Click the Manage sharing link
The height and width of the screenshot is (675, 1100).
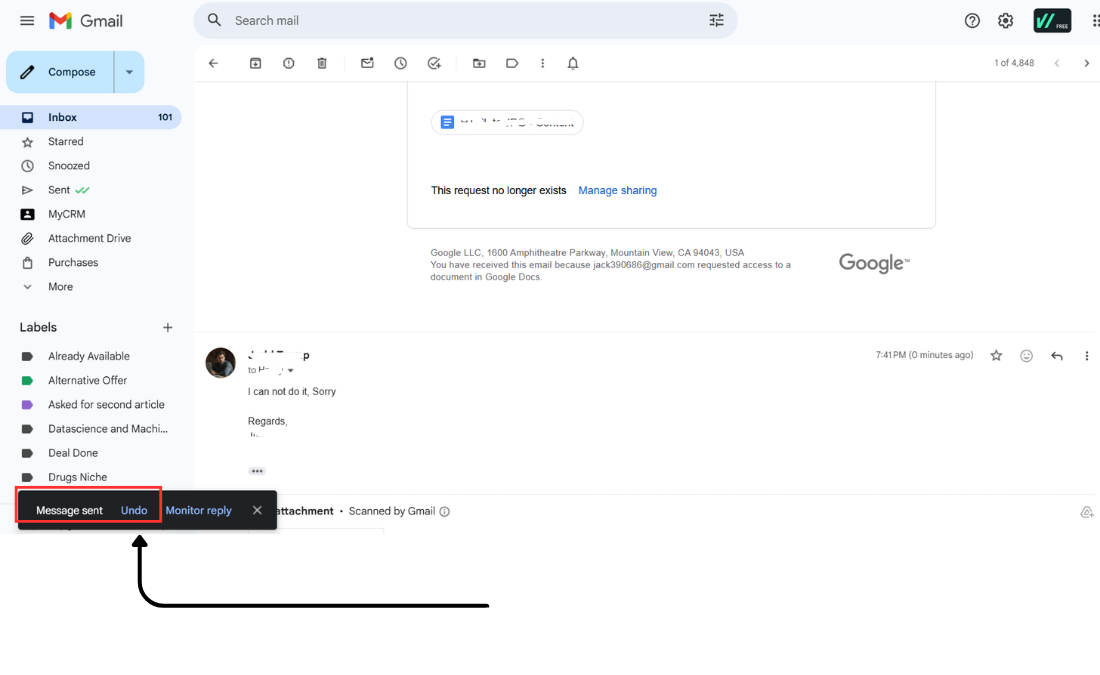(617, 190)
